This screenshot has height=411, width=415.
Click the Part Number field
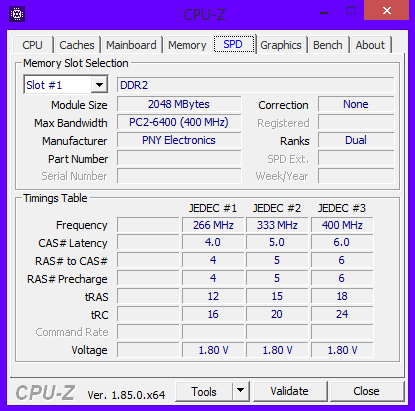[179, 158]
